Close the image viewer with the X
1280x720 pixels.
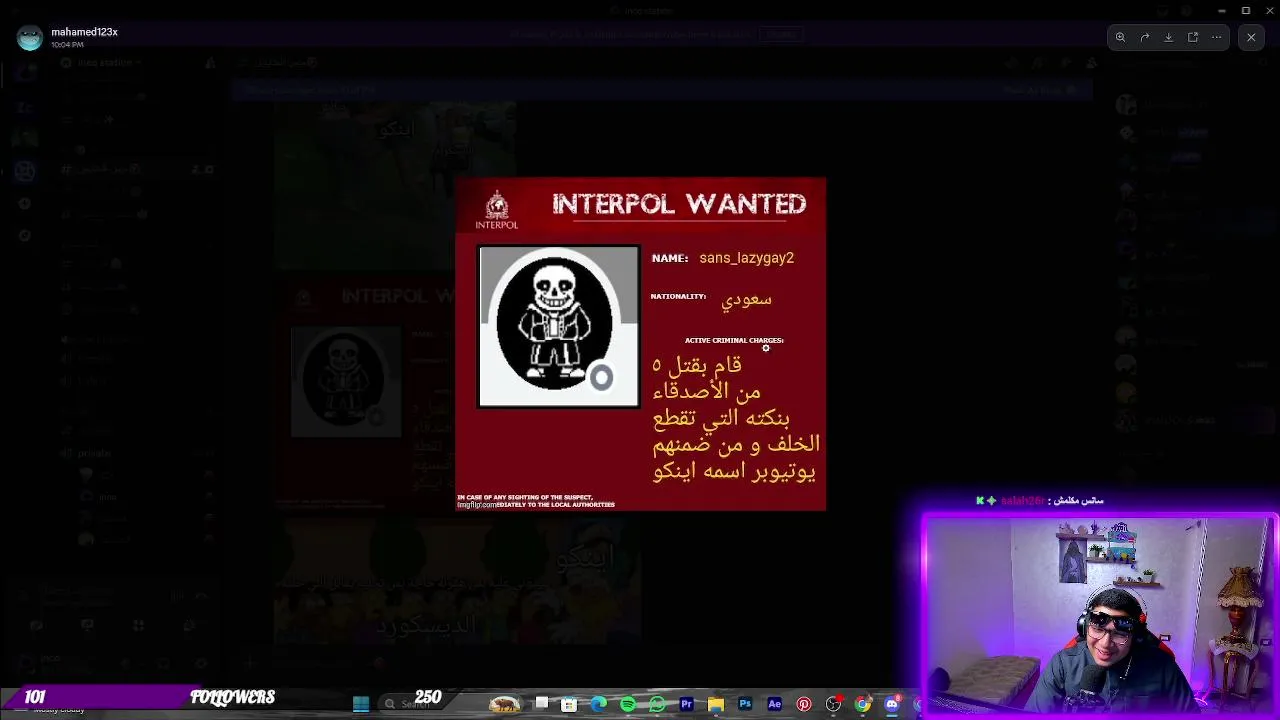coord(1251,37)
